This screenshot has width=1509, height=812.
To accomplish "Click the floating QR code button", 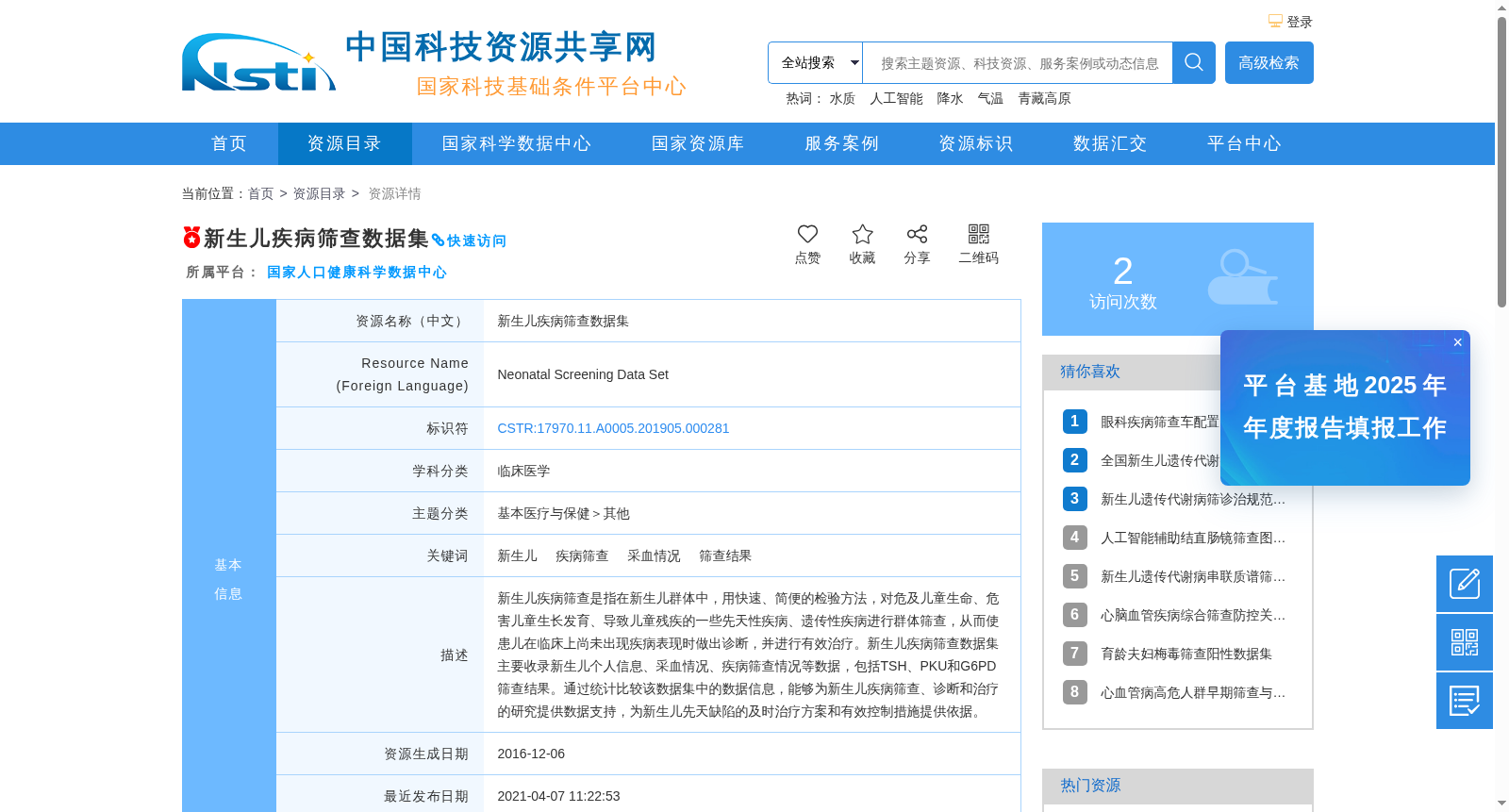I will tap(1465, 642).
